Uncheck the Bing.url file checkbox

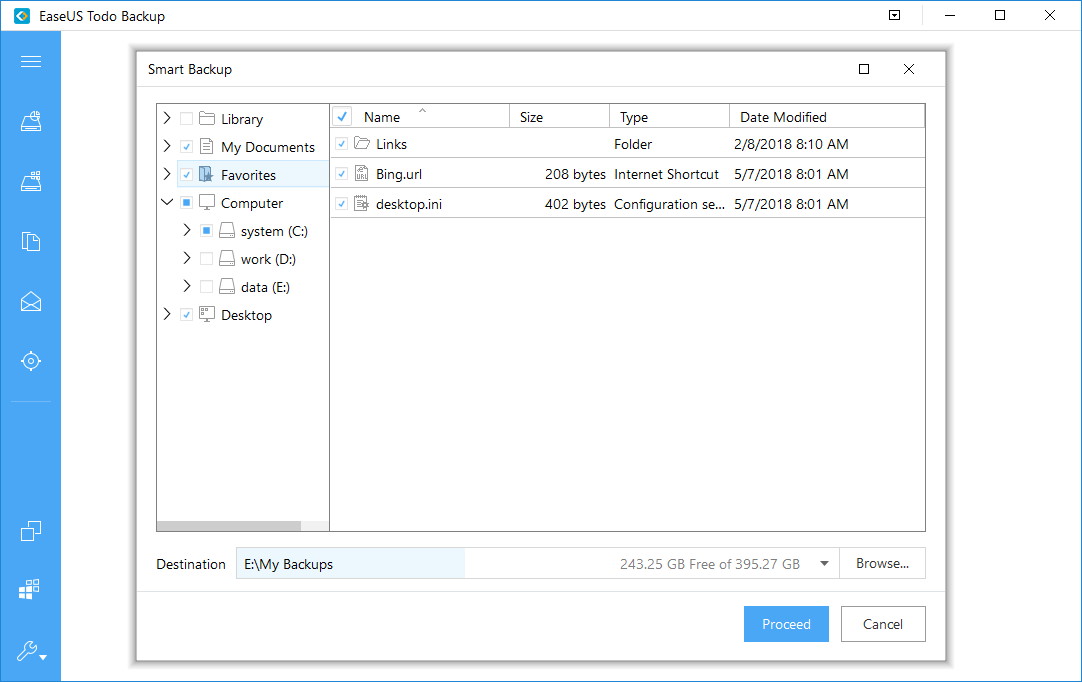pyautogui.click(x=342, y=174)
